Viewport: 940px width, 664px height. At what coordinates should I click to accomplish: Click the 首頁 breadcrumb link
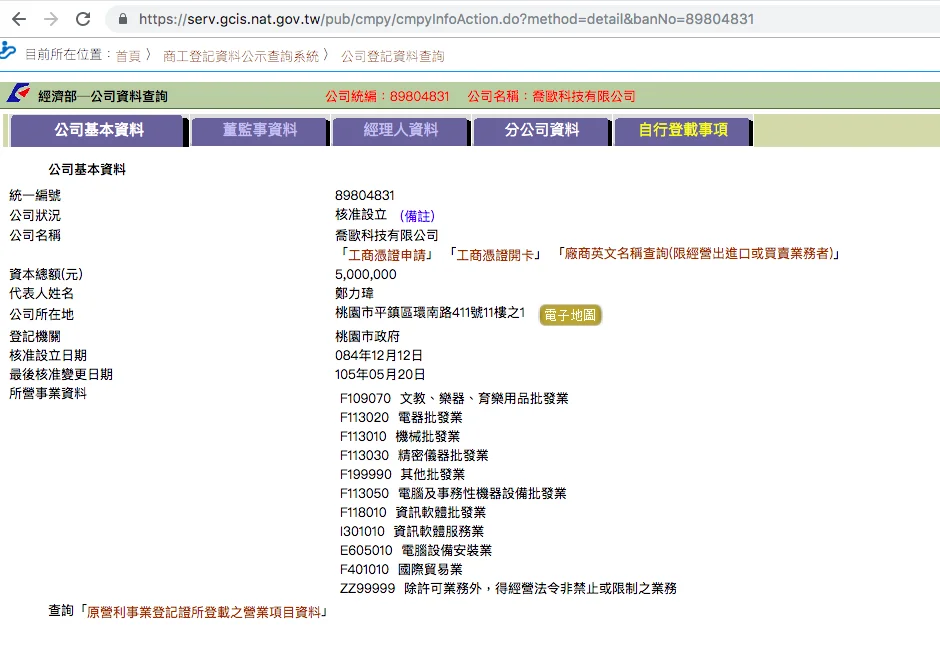(128, 56)
